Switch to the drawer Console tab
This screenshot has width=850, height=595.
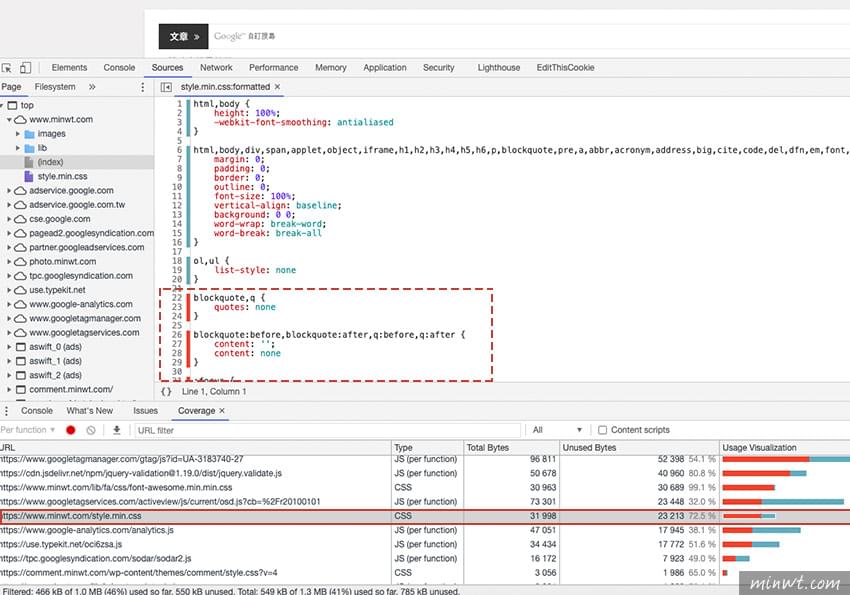37,411
